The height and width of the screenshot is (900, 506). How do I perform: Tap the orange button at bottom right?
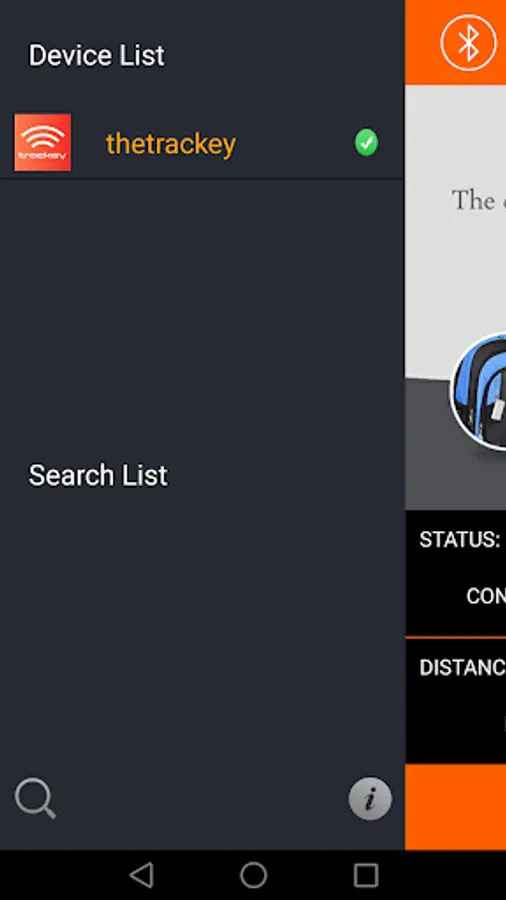click(x=456, y=806)
